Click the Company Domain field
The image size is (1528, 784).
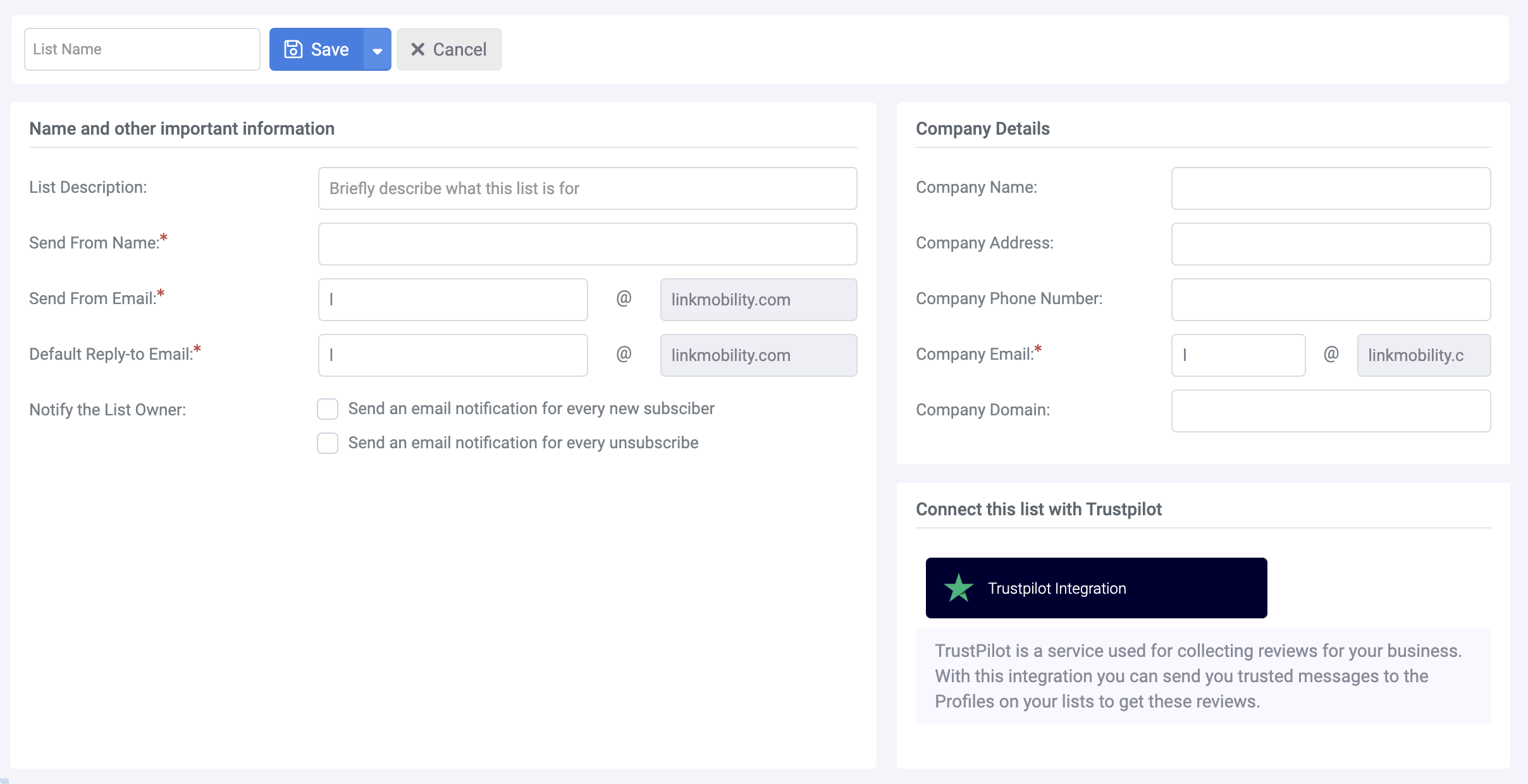point(1331,411)
